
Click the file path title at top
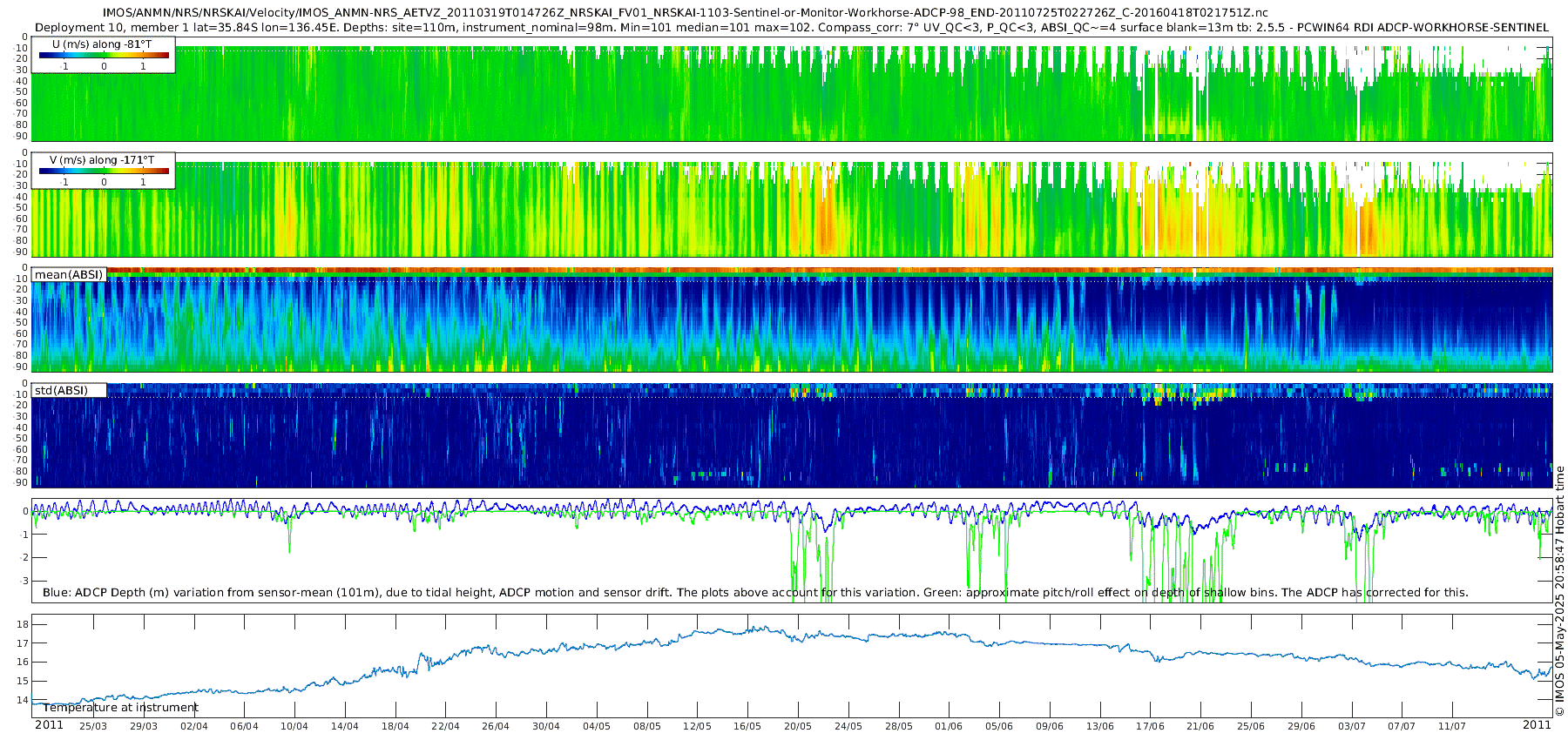[x=686, y=13]
